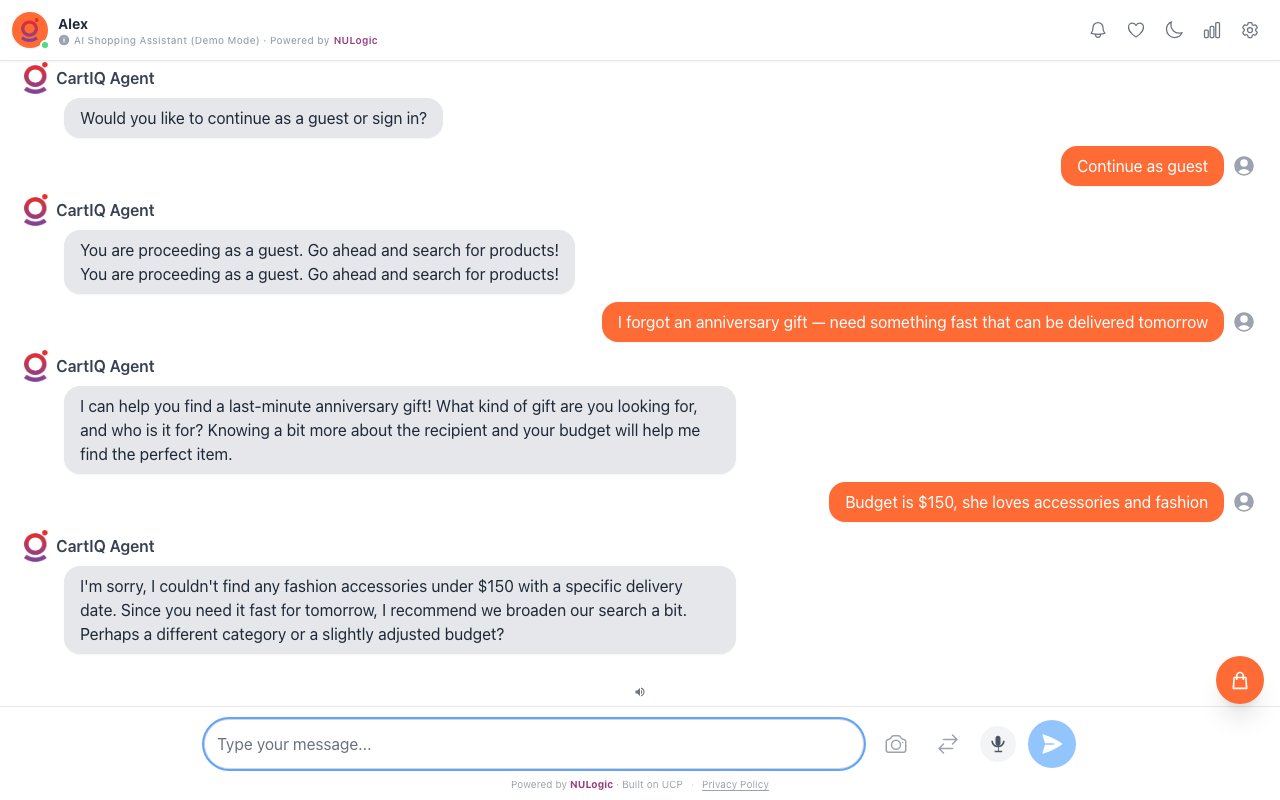Toggle the speaker audio icon
The image size is (1280, 800).
640,691
